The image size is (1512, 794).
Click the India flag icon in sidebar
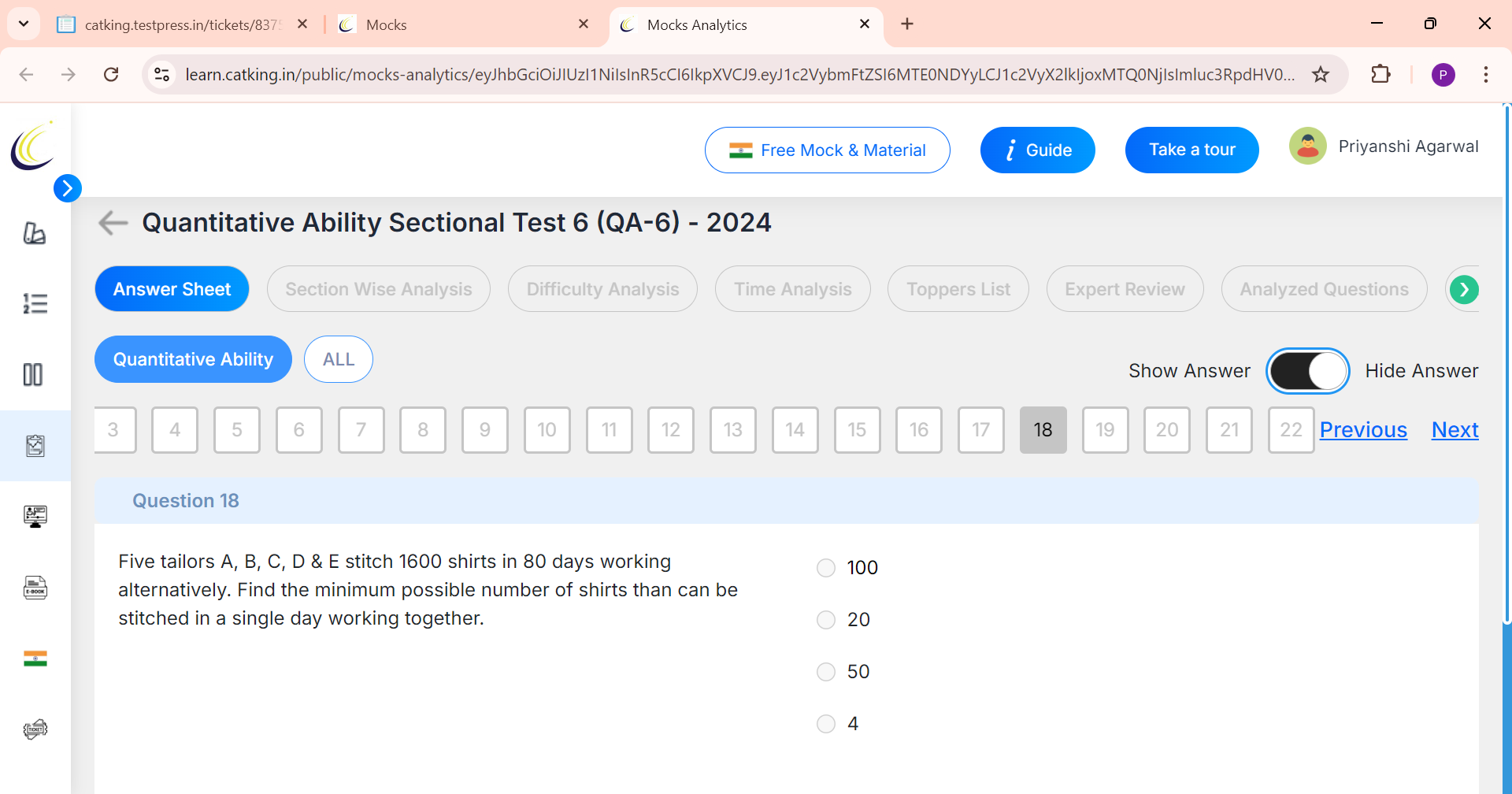[x=35, y=659]
